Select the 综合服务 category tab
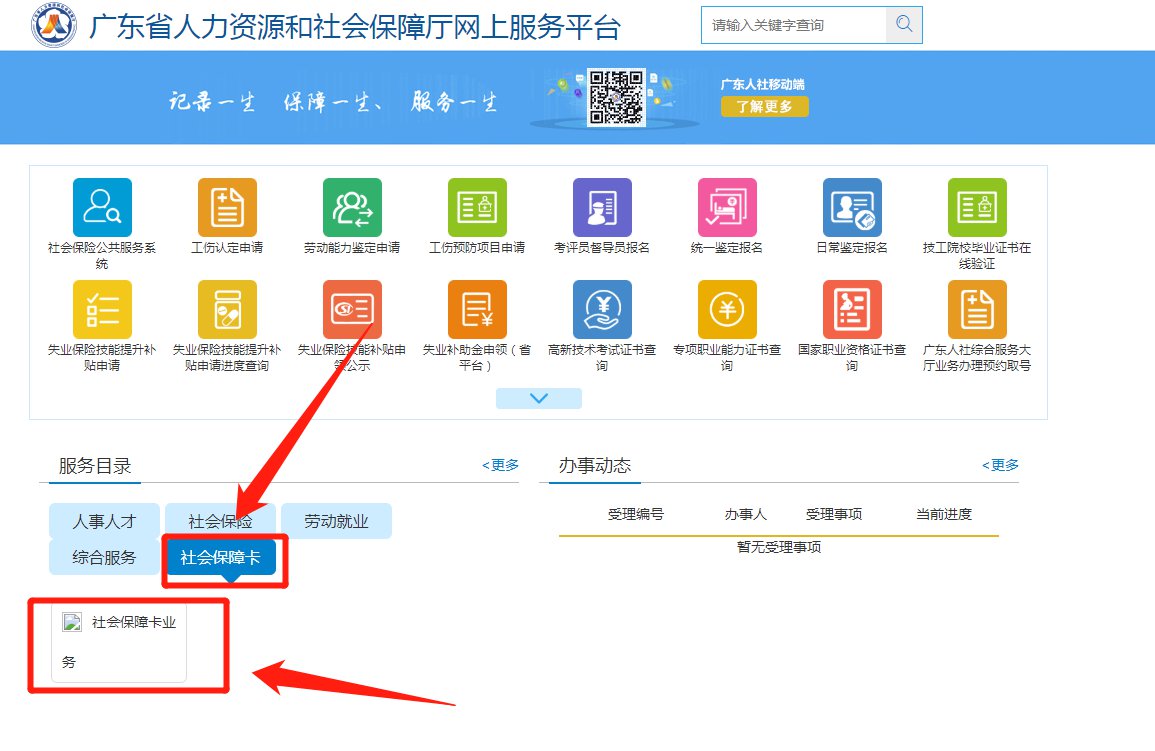Viewport: 1155px width, 751px height. click(x=104, y=558)
